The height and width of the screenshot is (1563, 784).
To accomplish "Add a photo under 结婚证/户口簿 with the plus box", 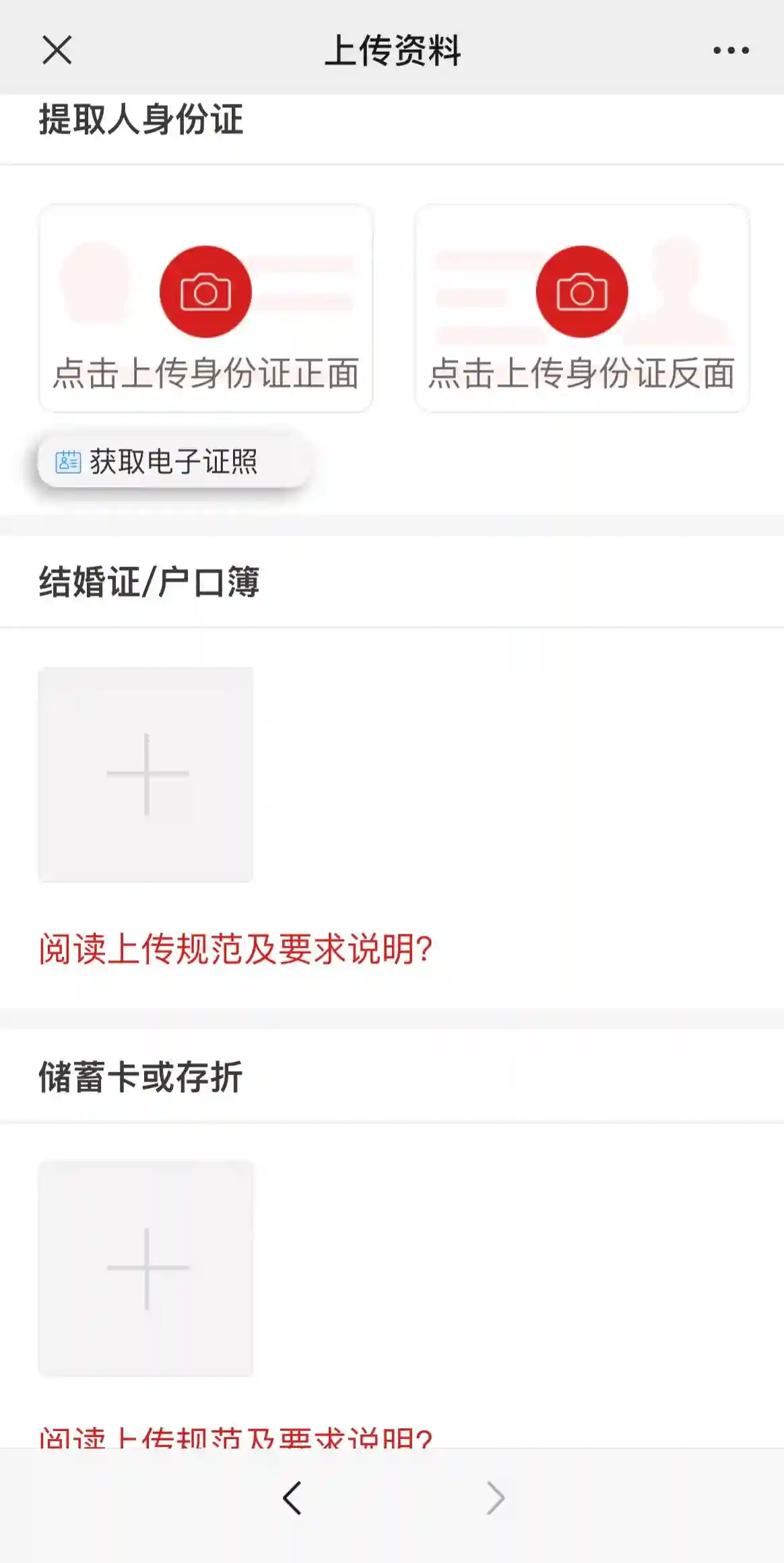I will 146,774.
